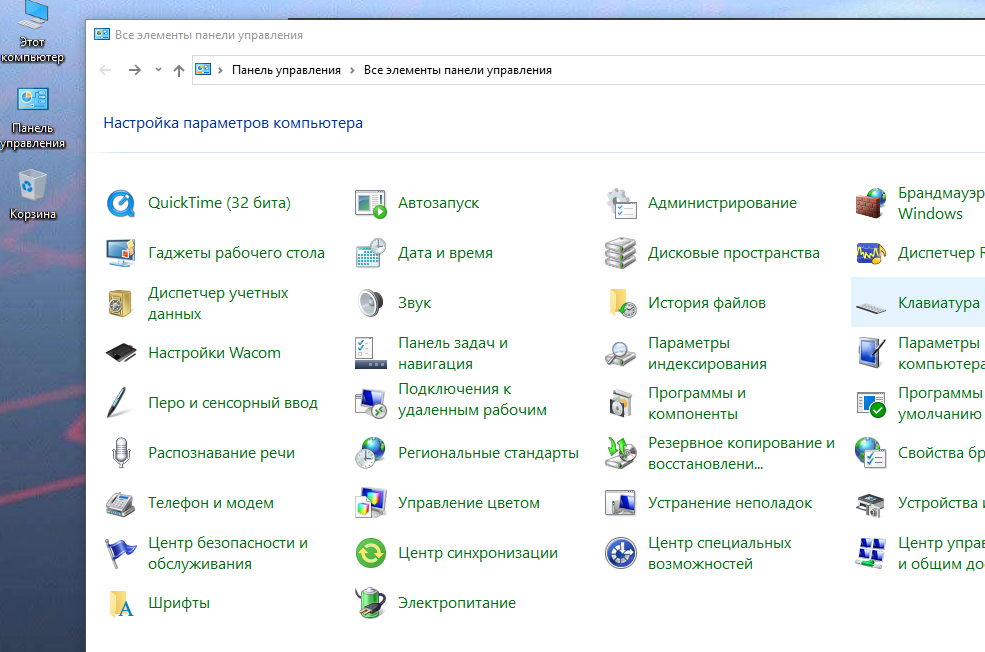Open the Центр управления сетями icon
Viewport: 985px width, 652px height.
(x=871, y=553)
